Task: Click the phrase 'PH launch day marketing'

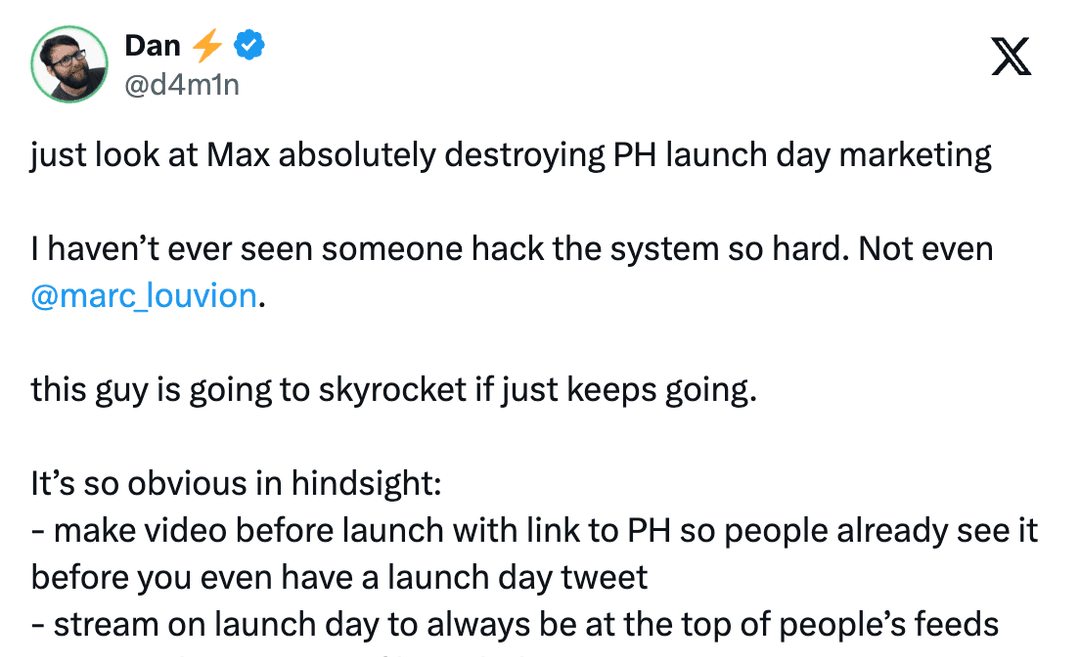Action: [802, 156]
